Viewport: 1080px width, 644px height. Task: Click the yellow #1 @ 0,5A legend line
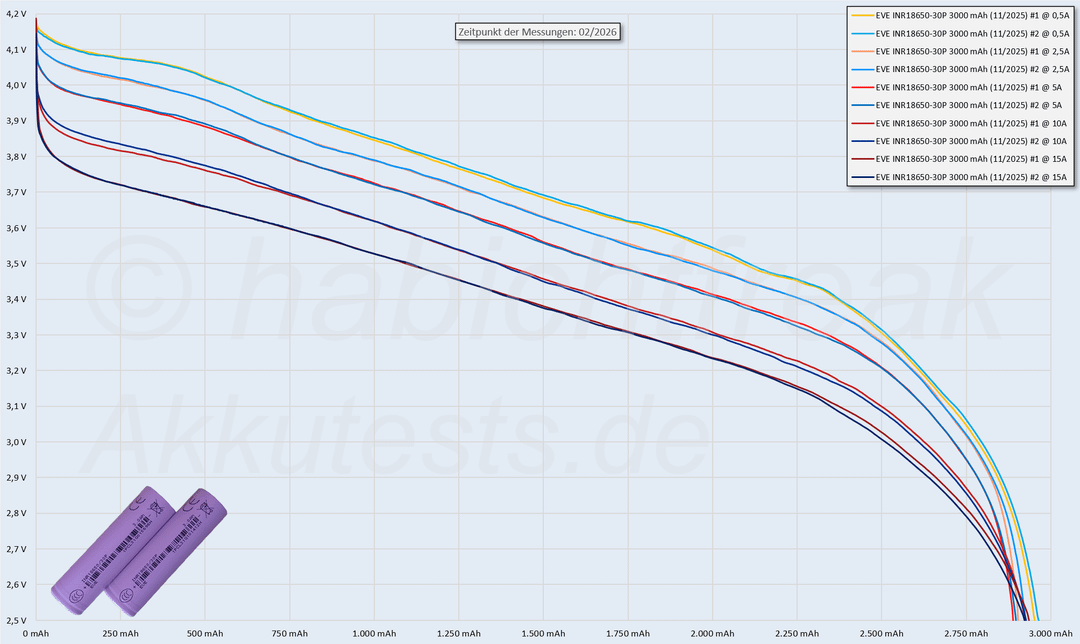(x=859, y=15)
